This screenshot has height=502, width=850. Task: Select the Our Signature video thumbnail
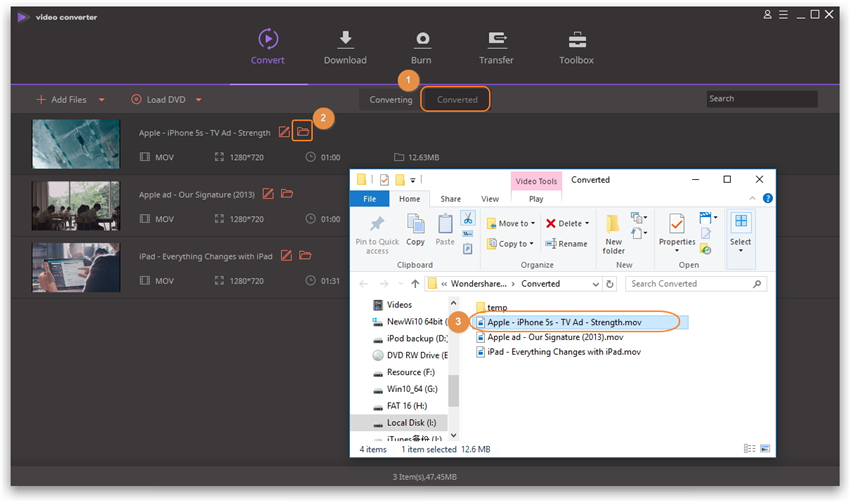tap(76, 206)
